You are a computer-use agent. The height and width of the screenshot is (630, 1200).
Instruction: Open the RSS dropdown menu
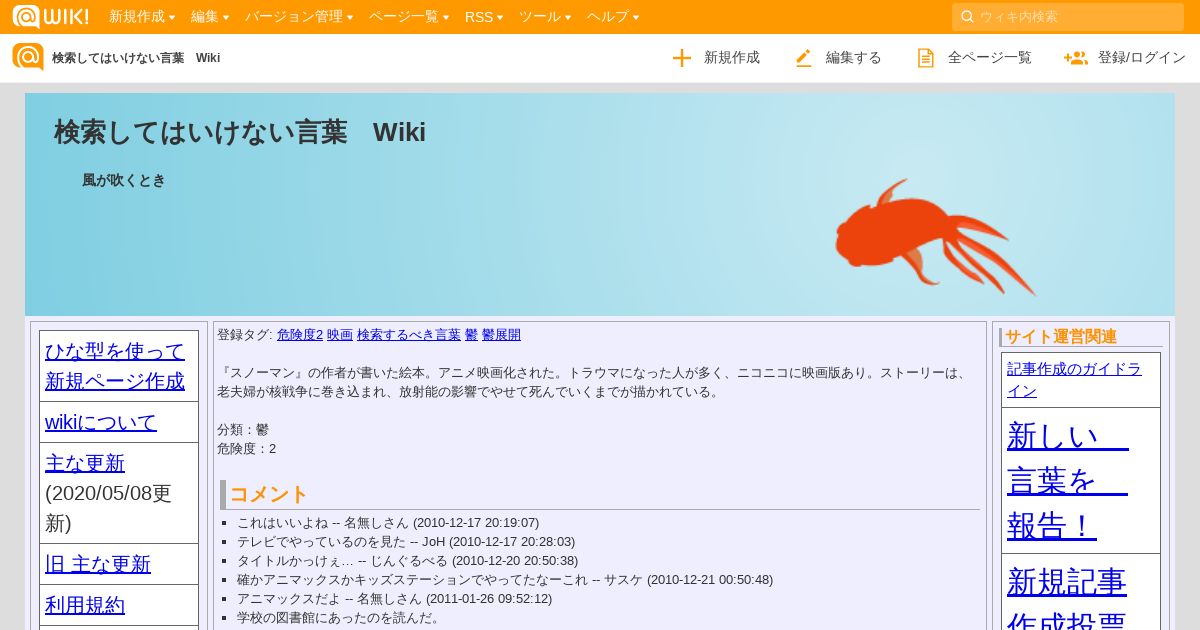(x=484, y=17)
